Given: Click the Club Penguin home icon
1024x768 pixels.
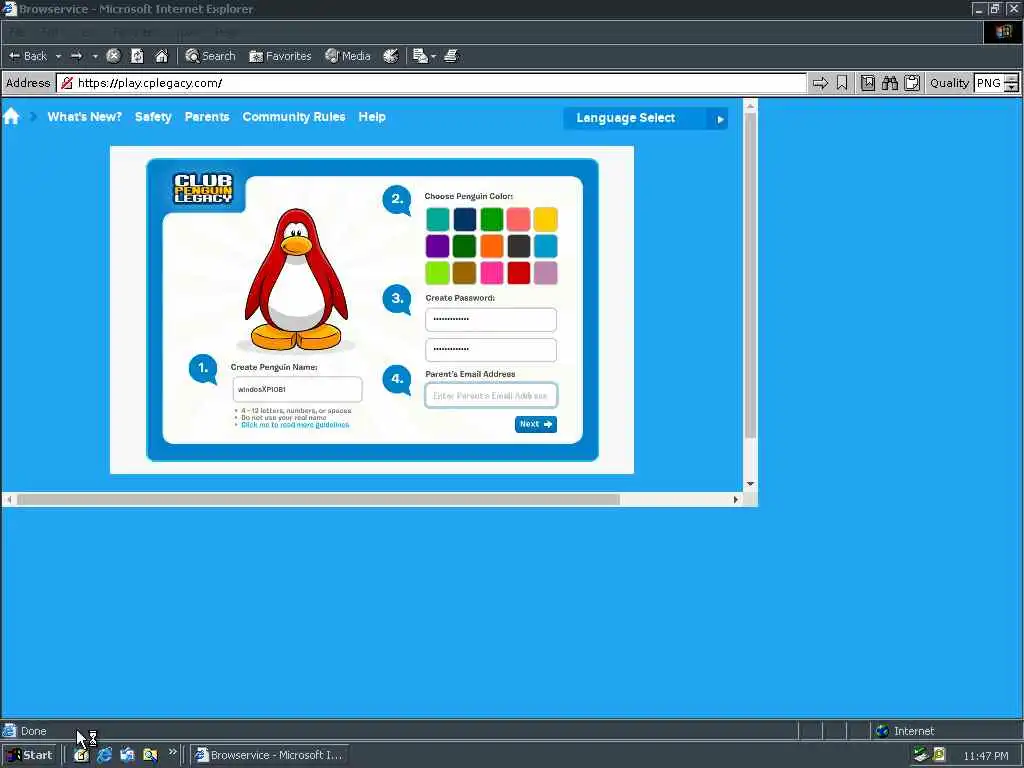Looking at the screenshot, I should [x=11, y=117].
